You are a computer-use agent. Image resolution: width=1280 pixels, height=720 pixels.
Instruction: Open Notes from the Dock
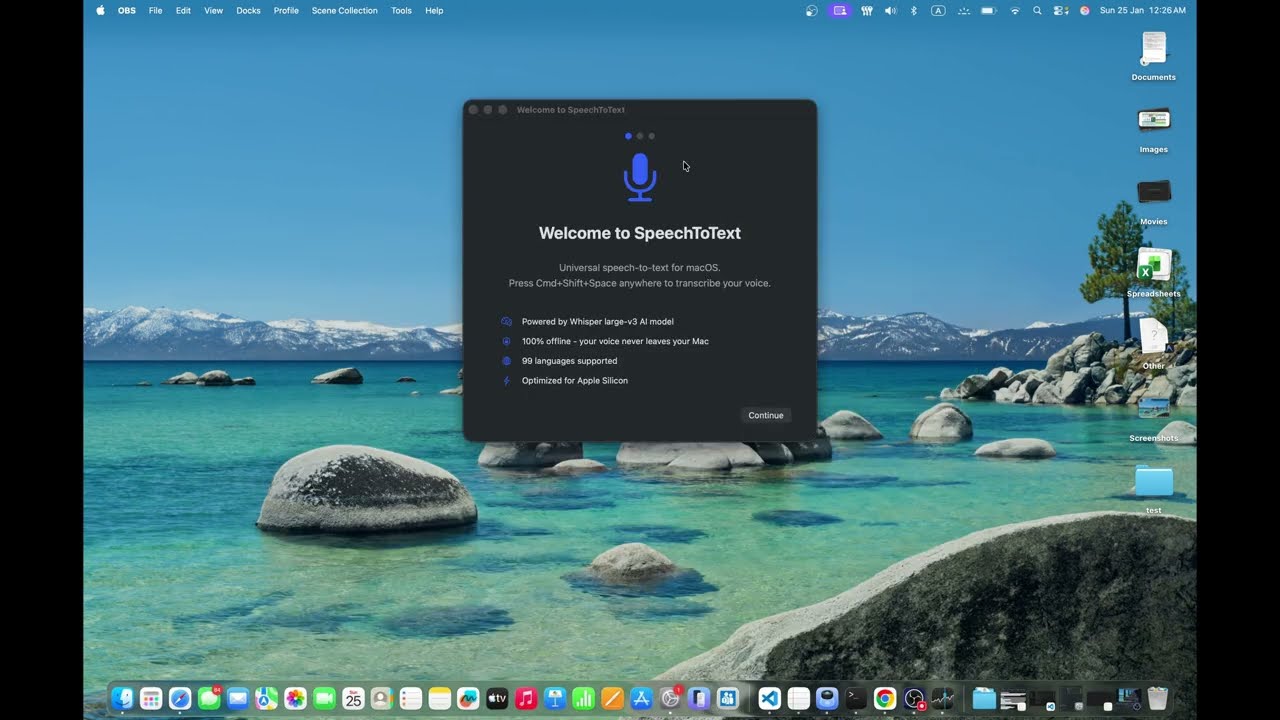439,698
